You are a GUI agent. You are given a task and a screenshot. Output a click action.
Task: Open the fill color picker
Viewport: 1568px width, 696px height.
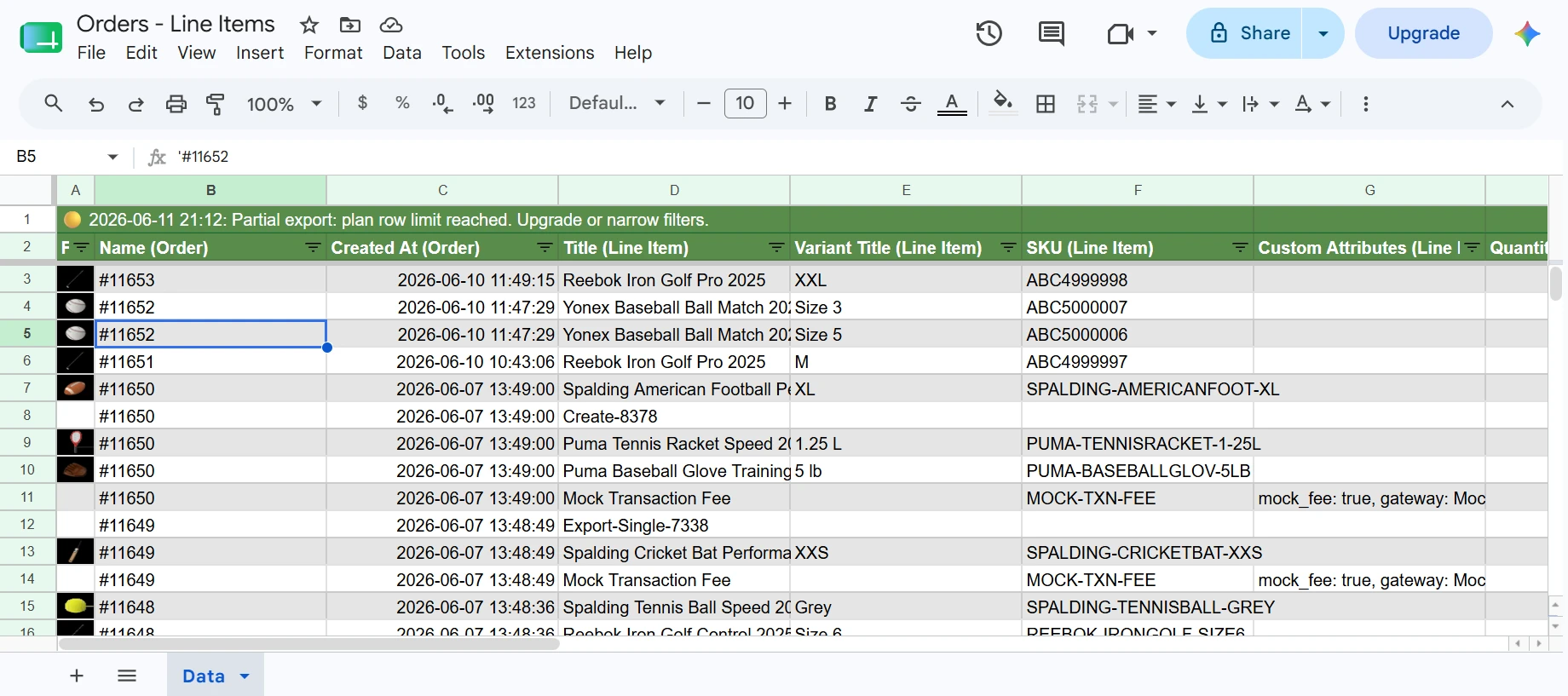(1003, 103)
